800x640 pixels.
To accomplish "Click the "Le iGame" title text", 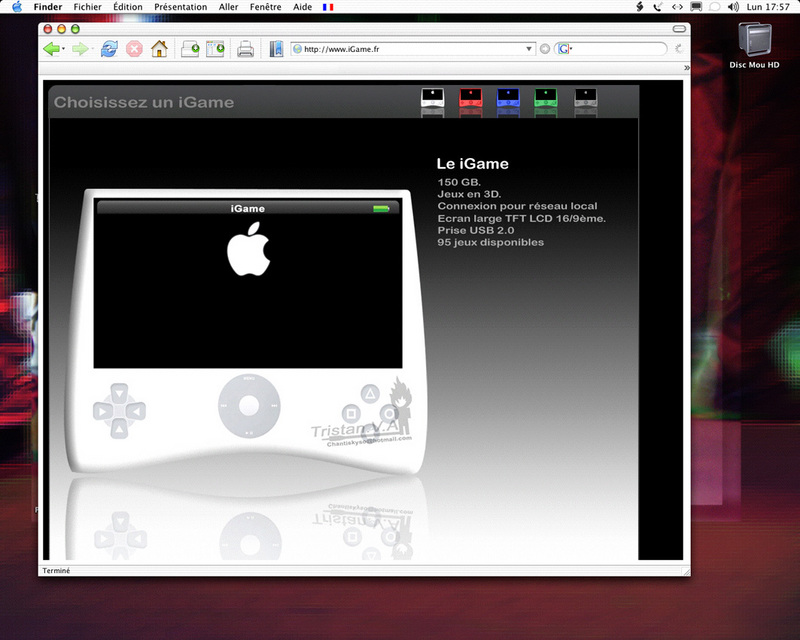I will click(x=472, y=164).
